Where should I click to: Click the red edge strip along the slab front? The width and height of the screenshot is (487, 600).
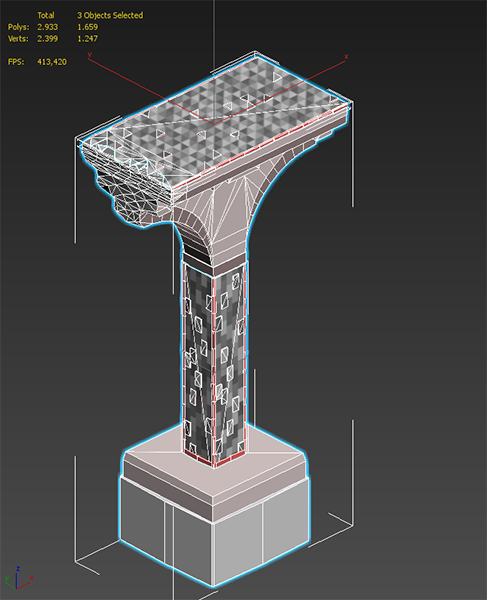(x=260, y=144)
